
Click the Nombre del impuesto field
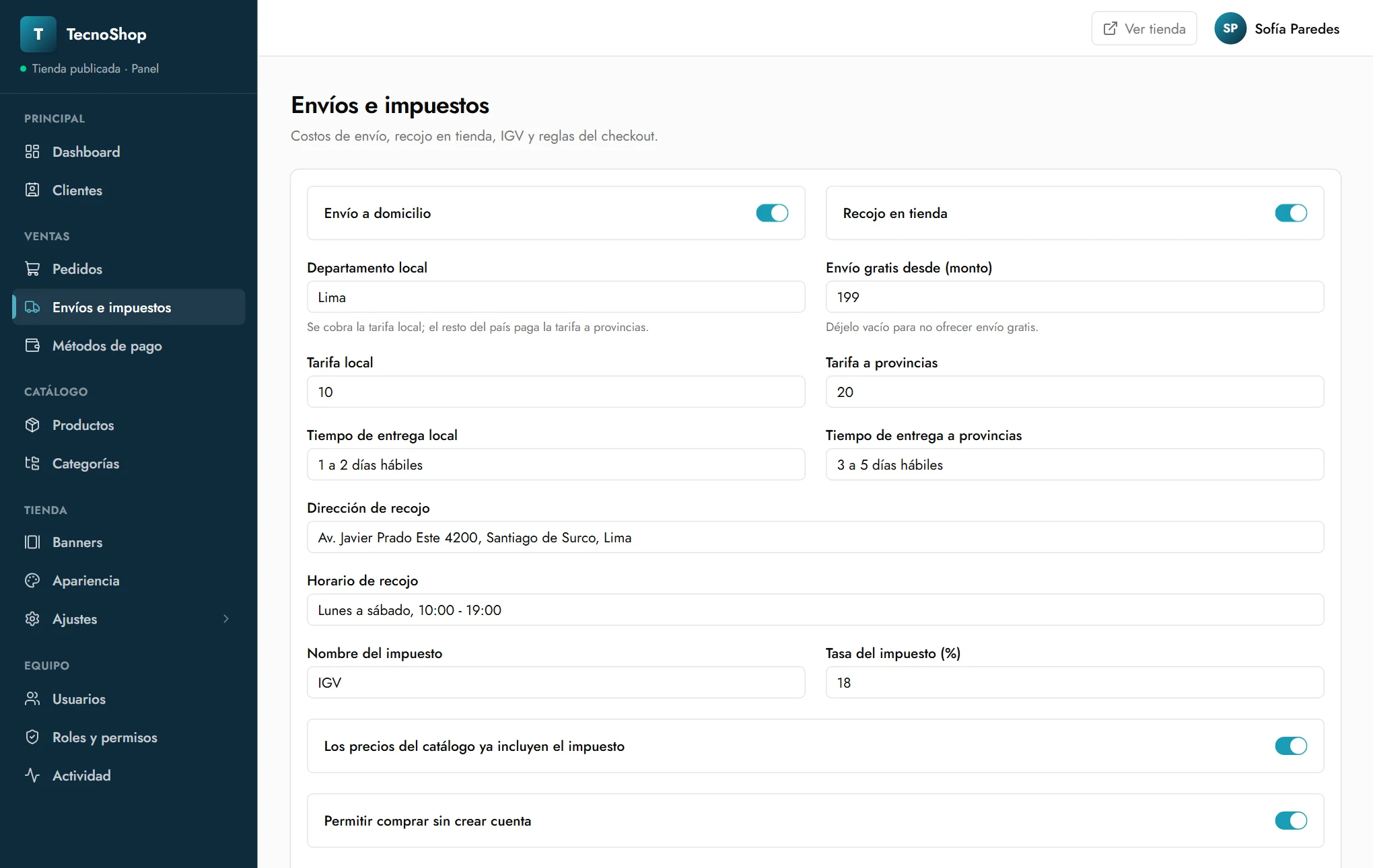pyautogui.click(x=556, y=682)
